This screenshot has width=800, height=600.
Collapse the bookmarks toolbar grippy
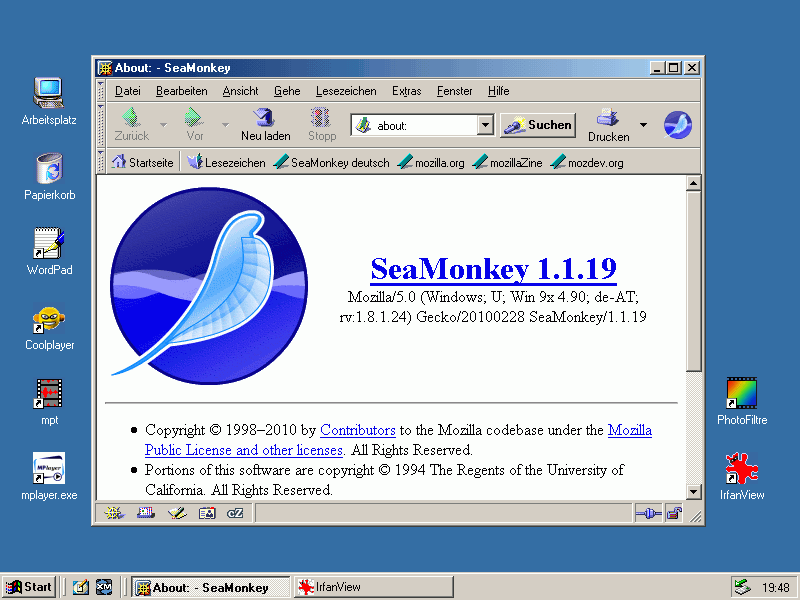(x=101, y=162)
